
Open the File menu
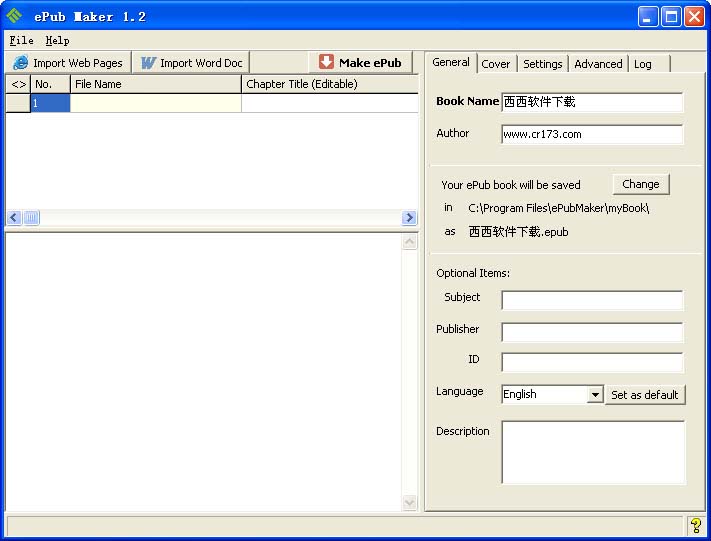(x=21, y=41)
